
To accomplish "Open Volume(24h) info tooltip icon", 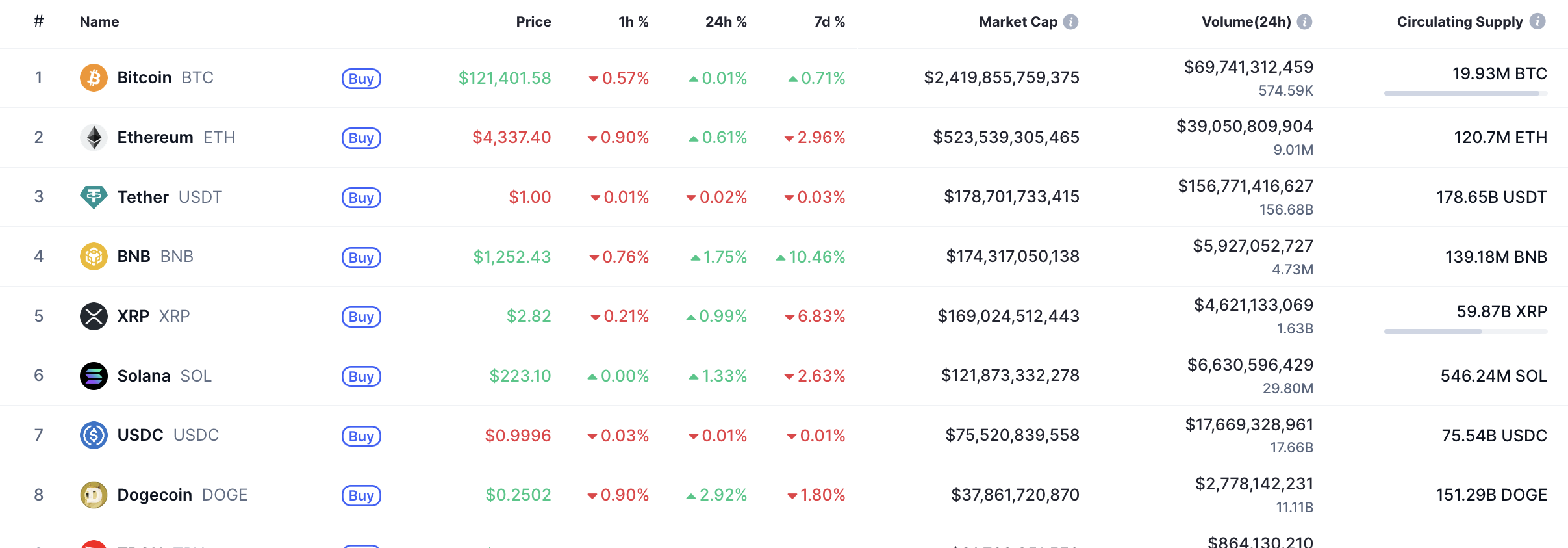I will [x=1304, y=22].
